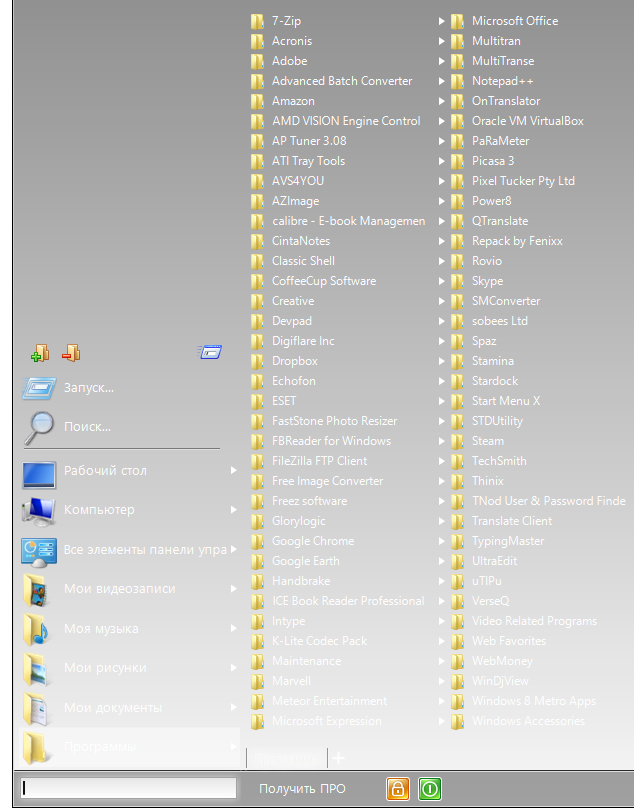
Task: Select the Windows 8 Metro Apps folder
Action: pyautogui.click(x=533, y=701)
